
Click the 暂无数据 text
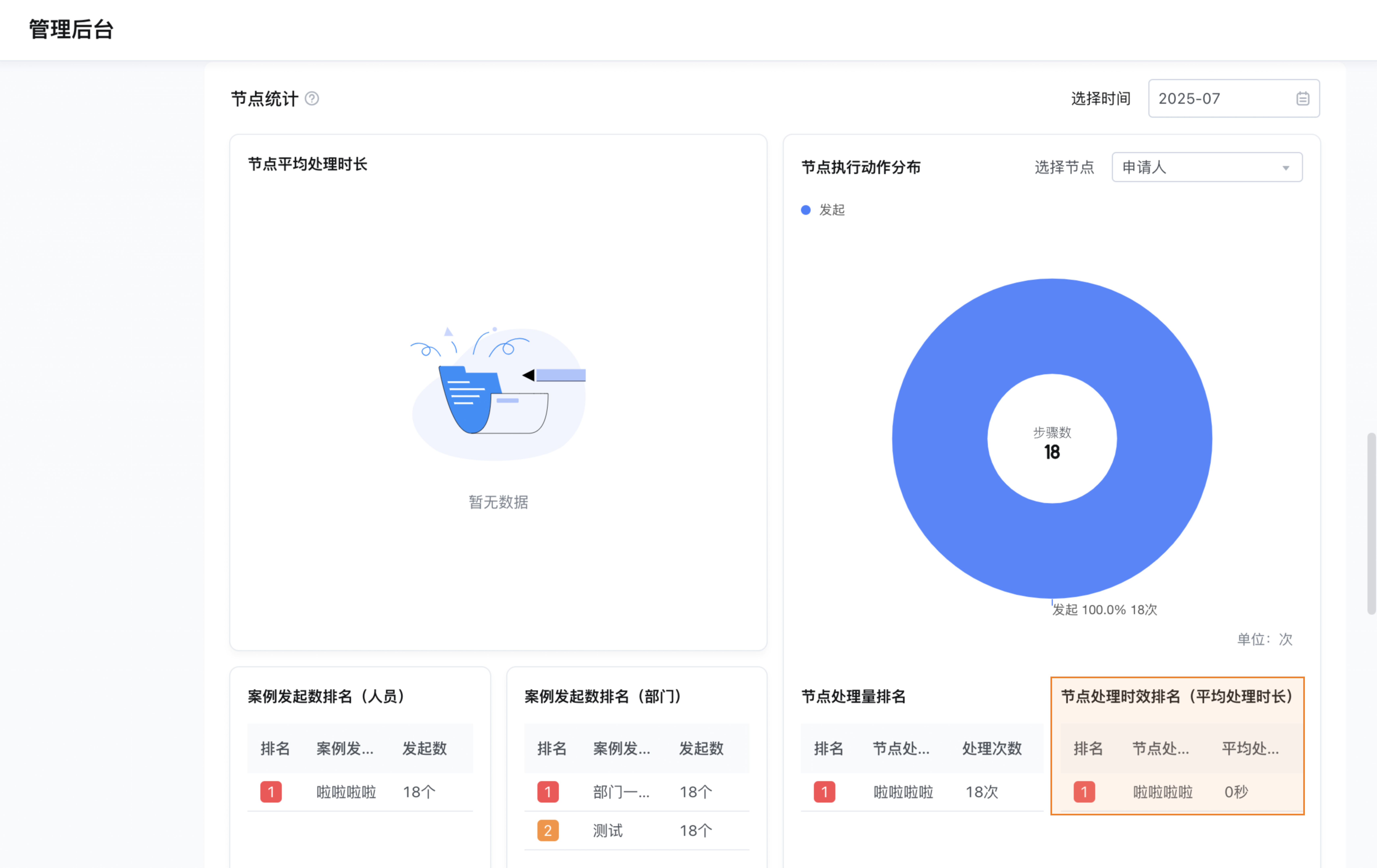(x=498, y=502)
